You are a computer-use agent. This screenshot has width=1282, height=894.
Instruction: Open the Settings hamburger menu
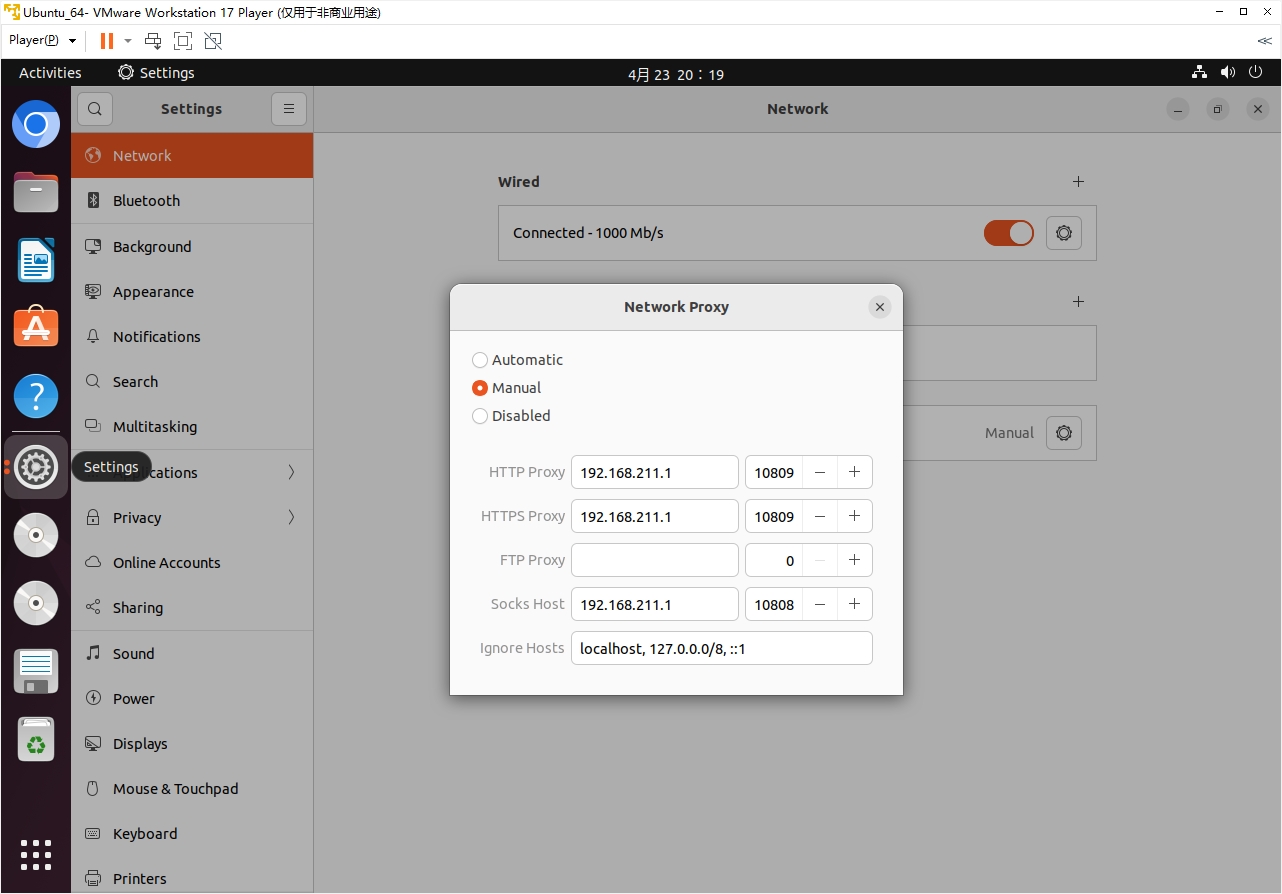[x=289, y=109]
